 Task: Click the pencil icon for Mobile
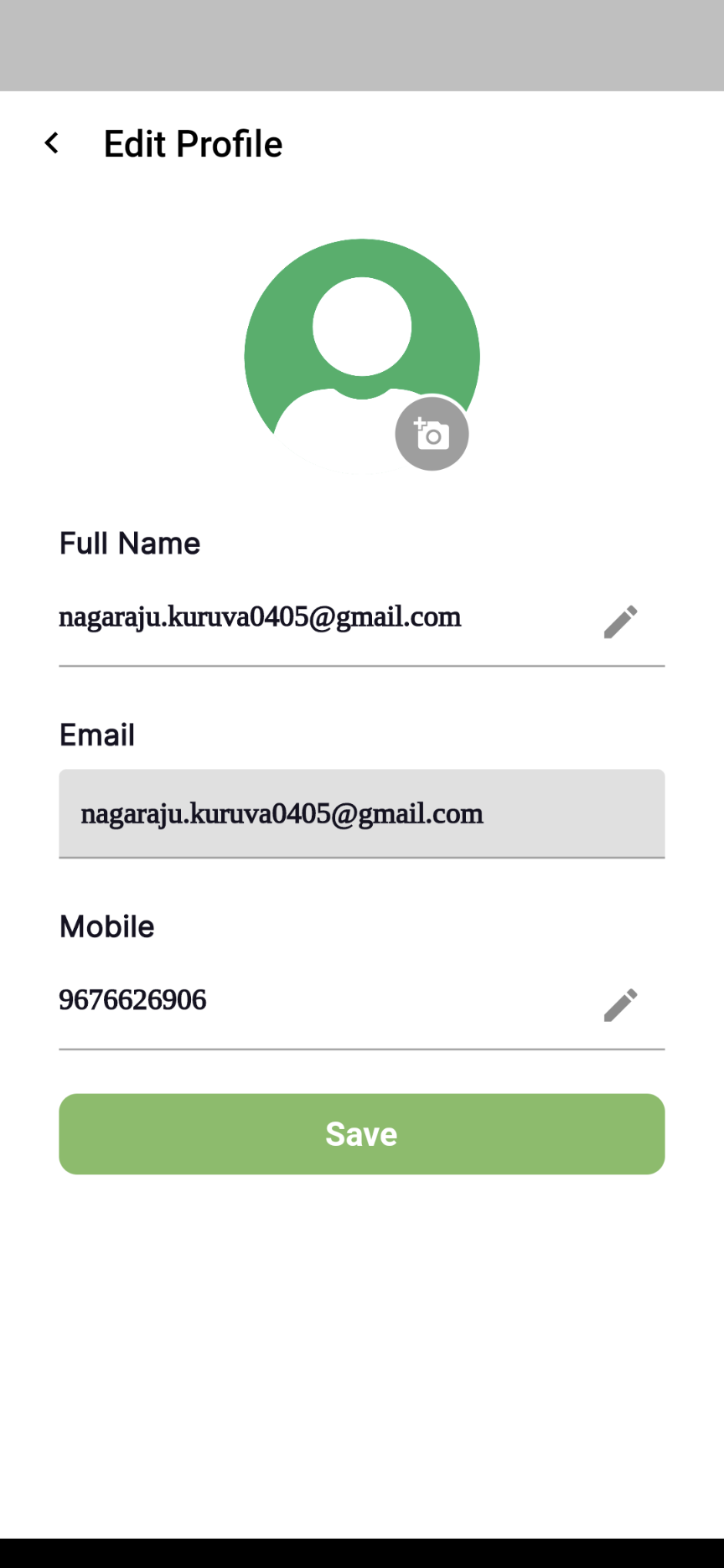(x=620, y=1005)
